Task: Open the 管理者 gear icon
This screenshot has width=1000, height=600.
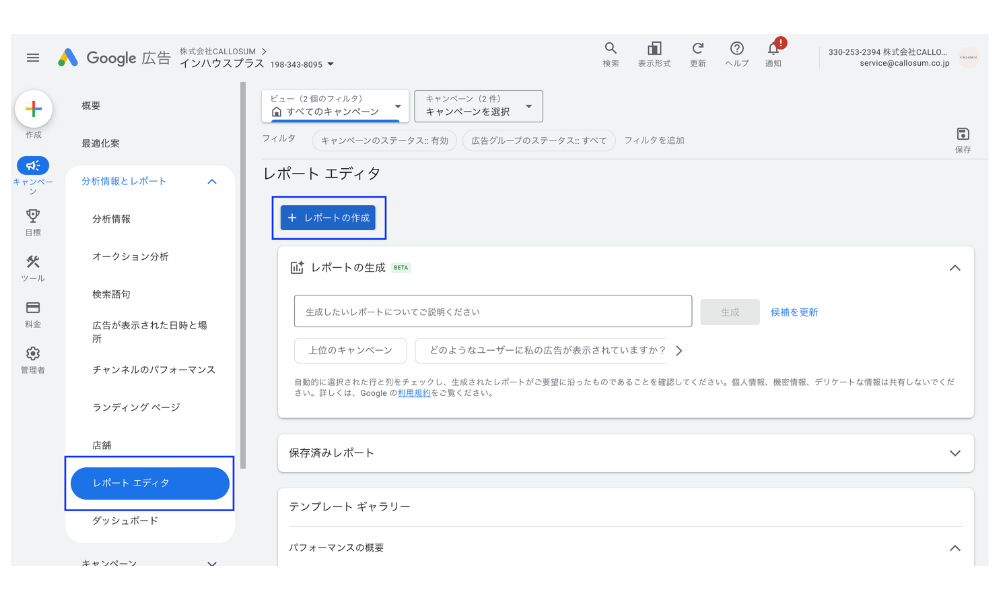Action: [x=34, y=354]
